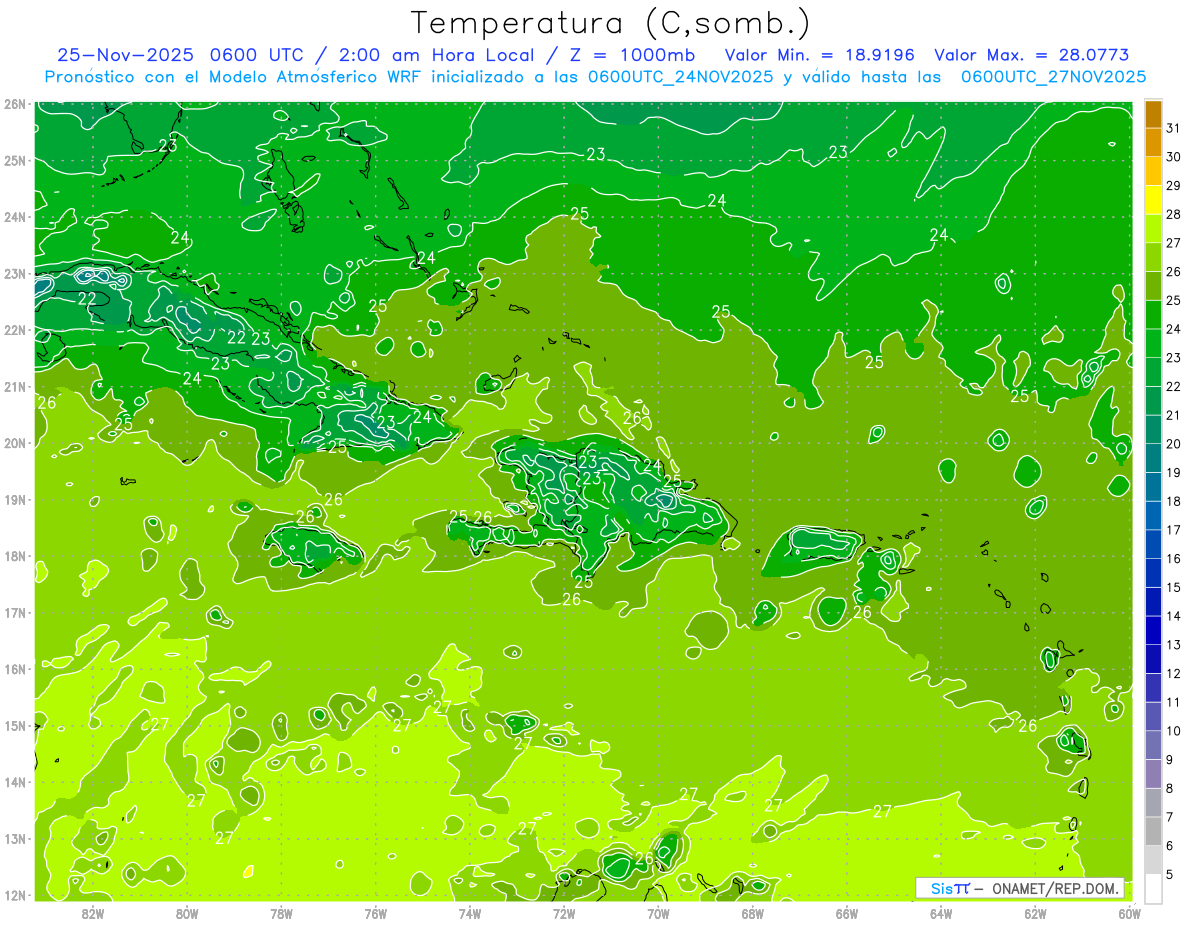The image size is (1200, 927).
Task: Click the longitude label 68W
Action: tap(753, 913)
